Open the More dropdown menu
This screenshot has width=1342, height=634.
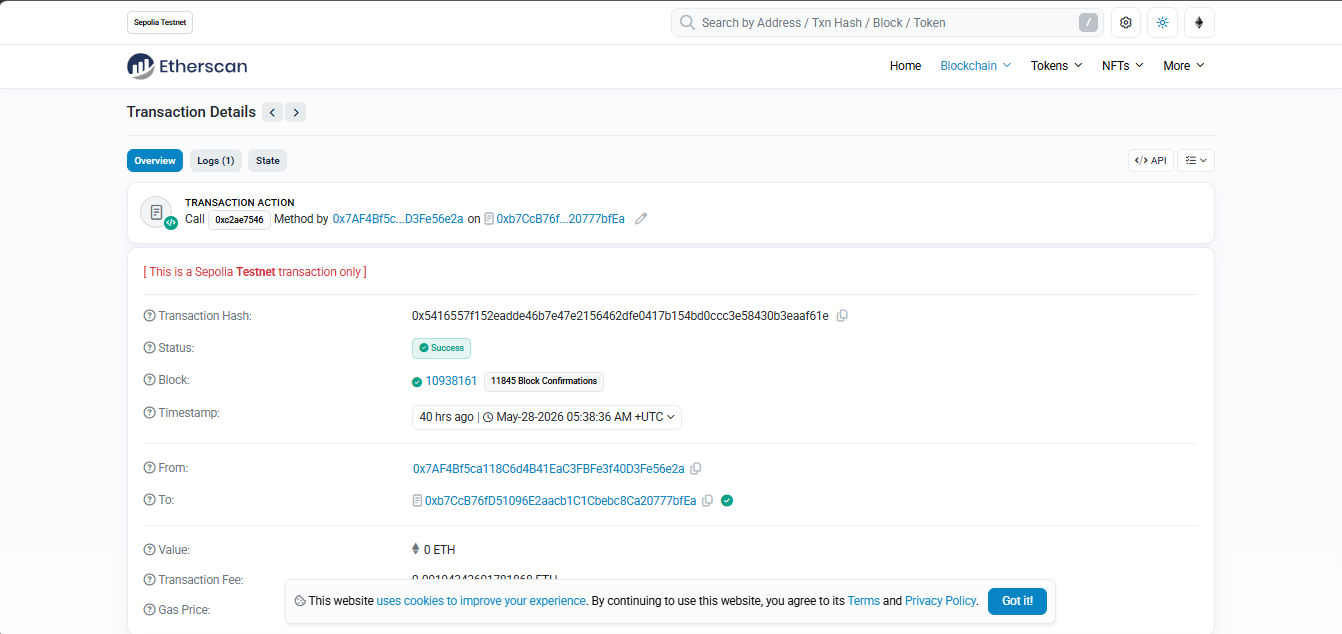pos(1184,66)
